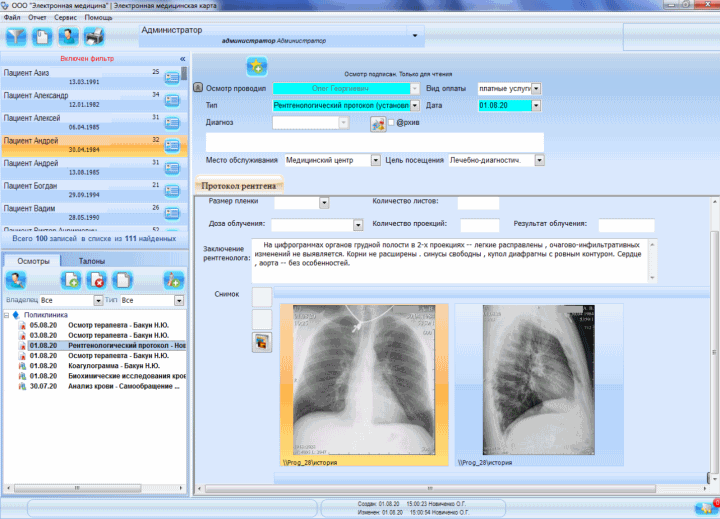Click the star add icon above form
Viewport: 720px width, 519px height.
257,67
